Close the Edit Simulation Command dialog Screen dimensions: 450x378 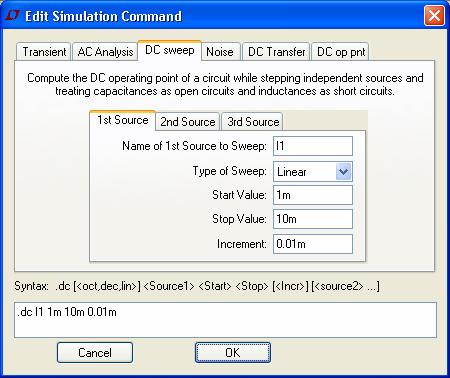434,15
